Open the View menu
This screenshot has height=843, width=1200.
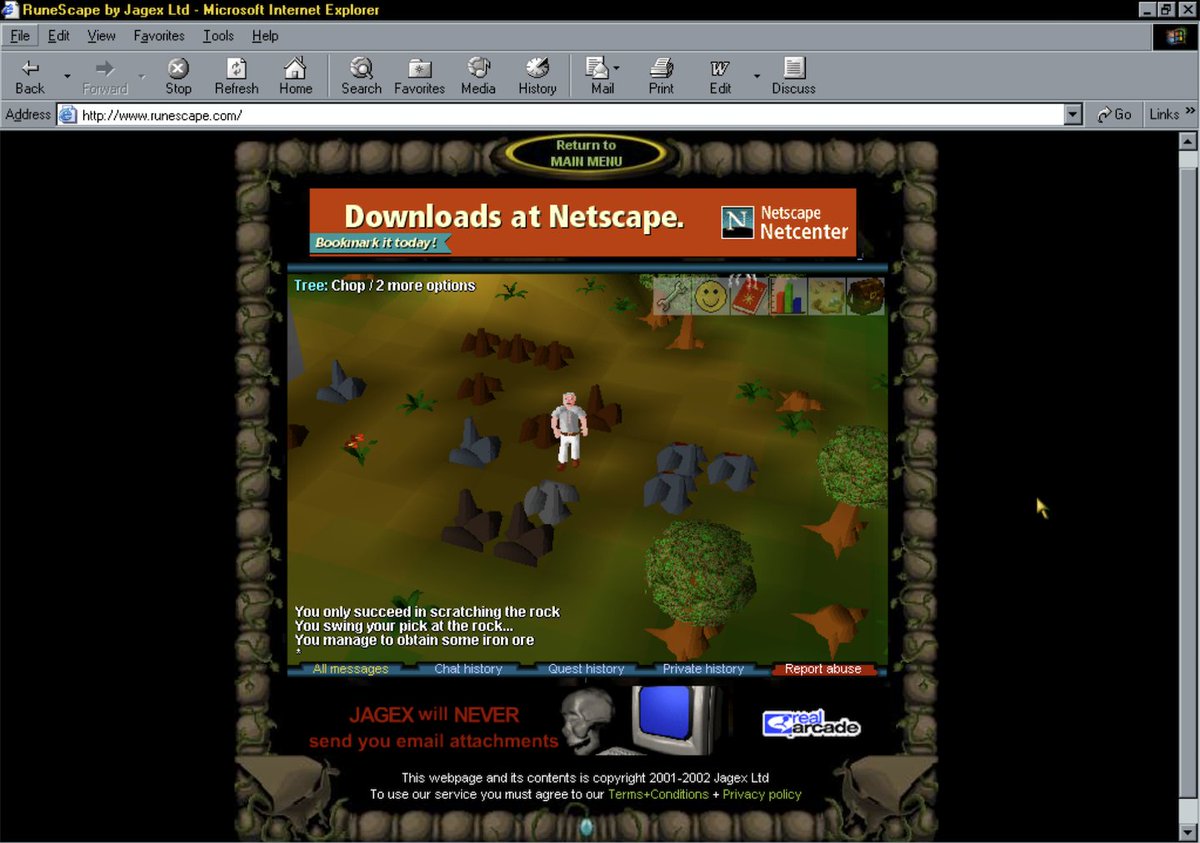click(x=101, y=36)
